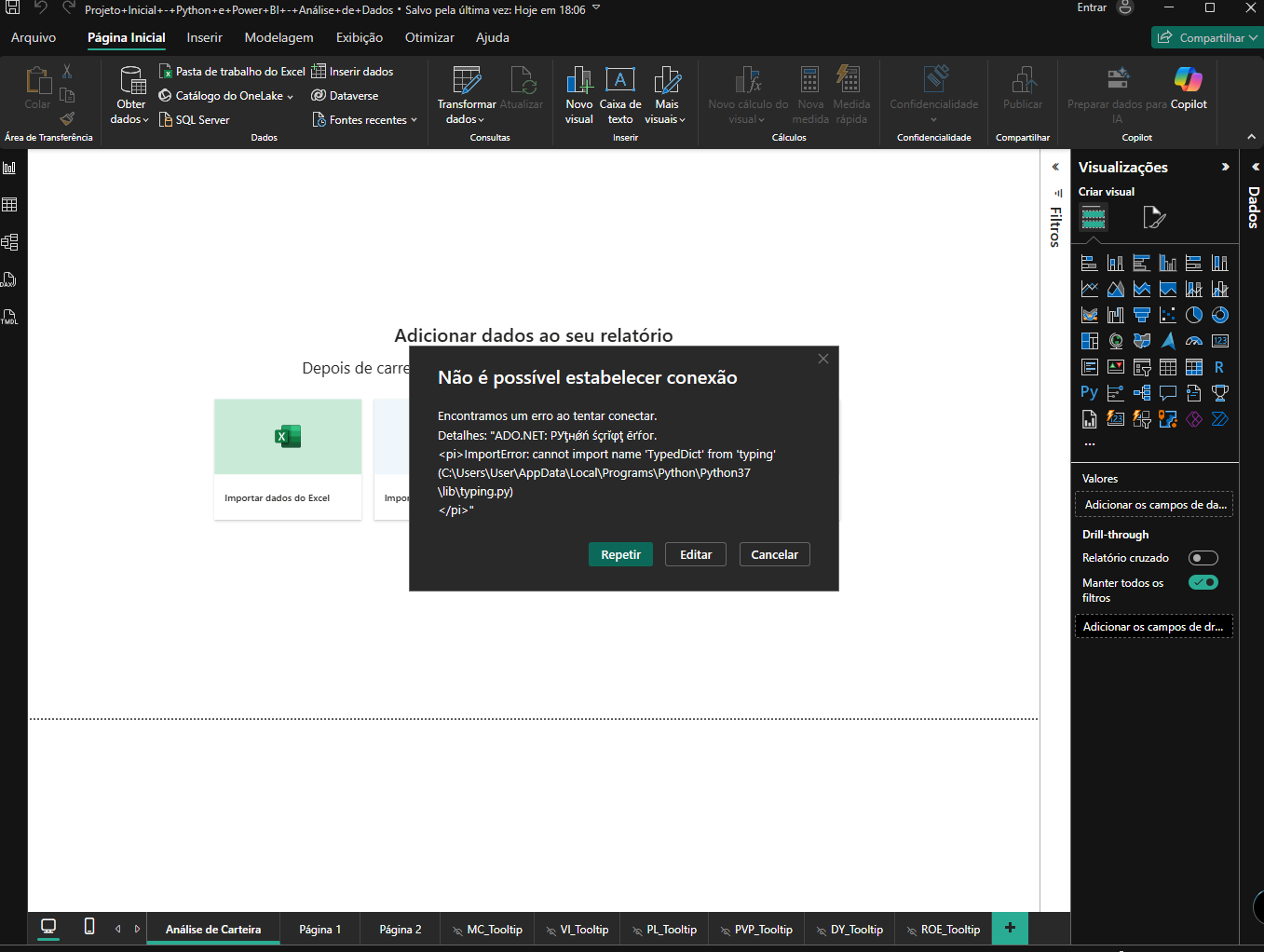Switch to mobile layout view
This screenshot has height=952, width=1264.
pyautogui.click(x=89, y=927)
